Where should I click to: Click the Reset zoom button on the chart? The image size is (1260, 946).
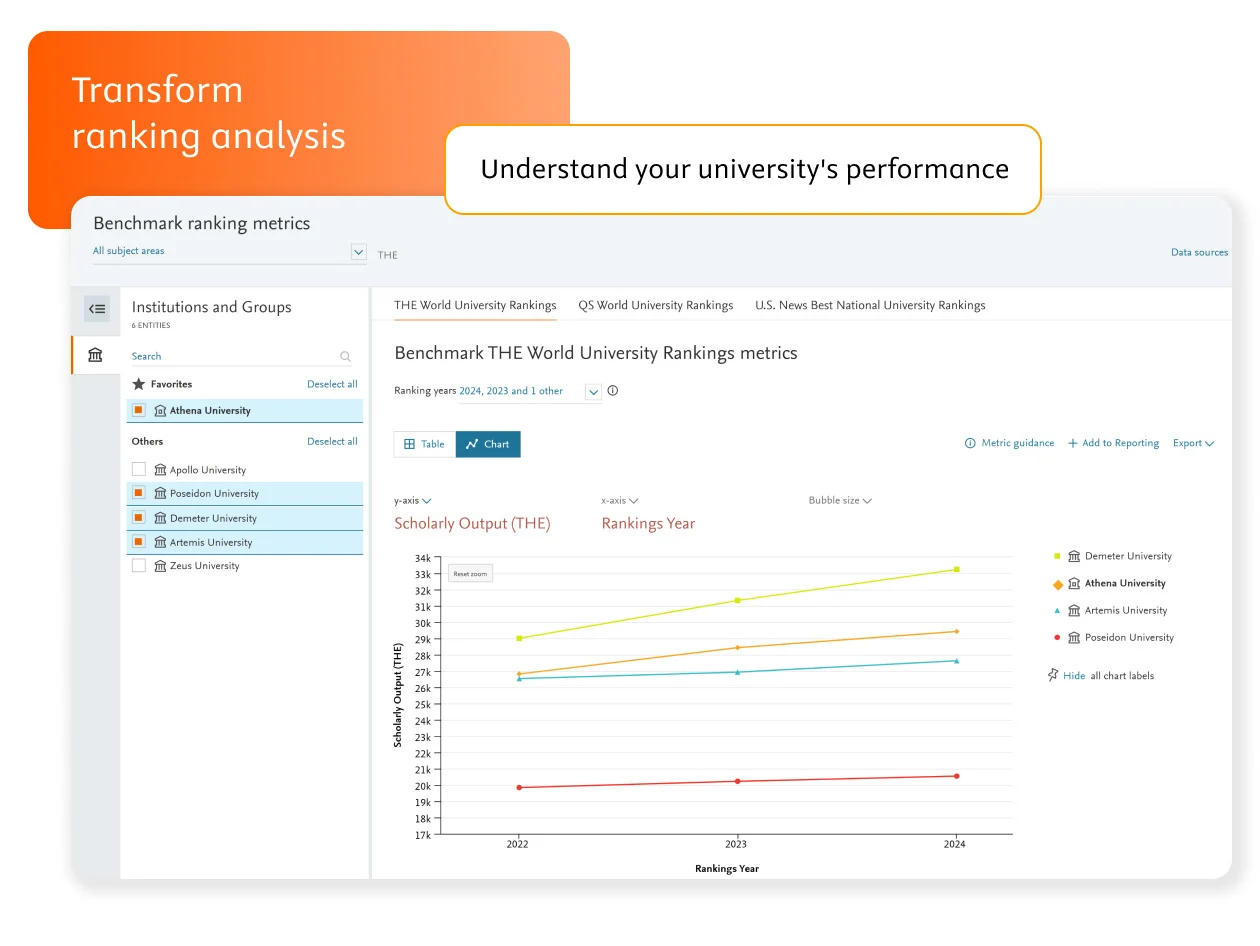click(469, 573)
